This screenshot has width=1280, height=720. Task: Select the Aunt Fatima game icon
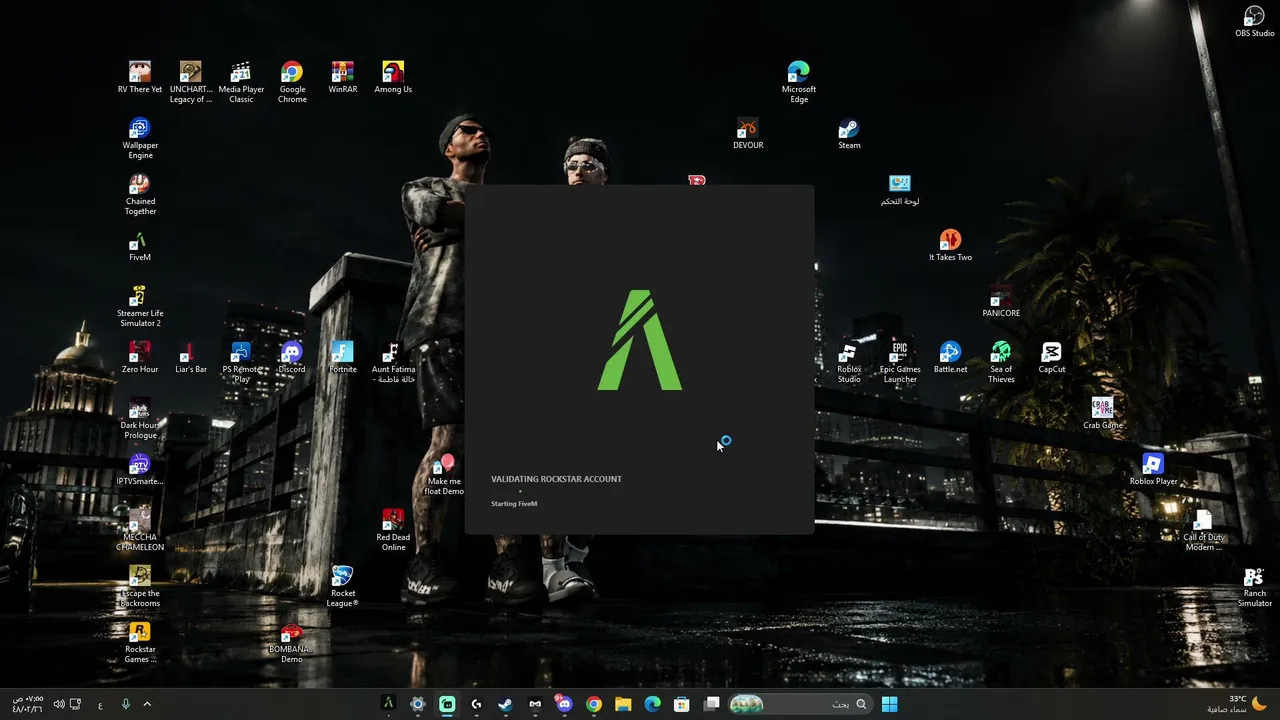coord(393,363)
